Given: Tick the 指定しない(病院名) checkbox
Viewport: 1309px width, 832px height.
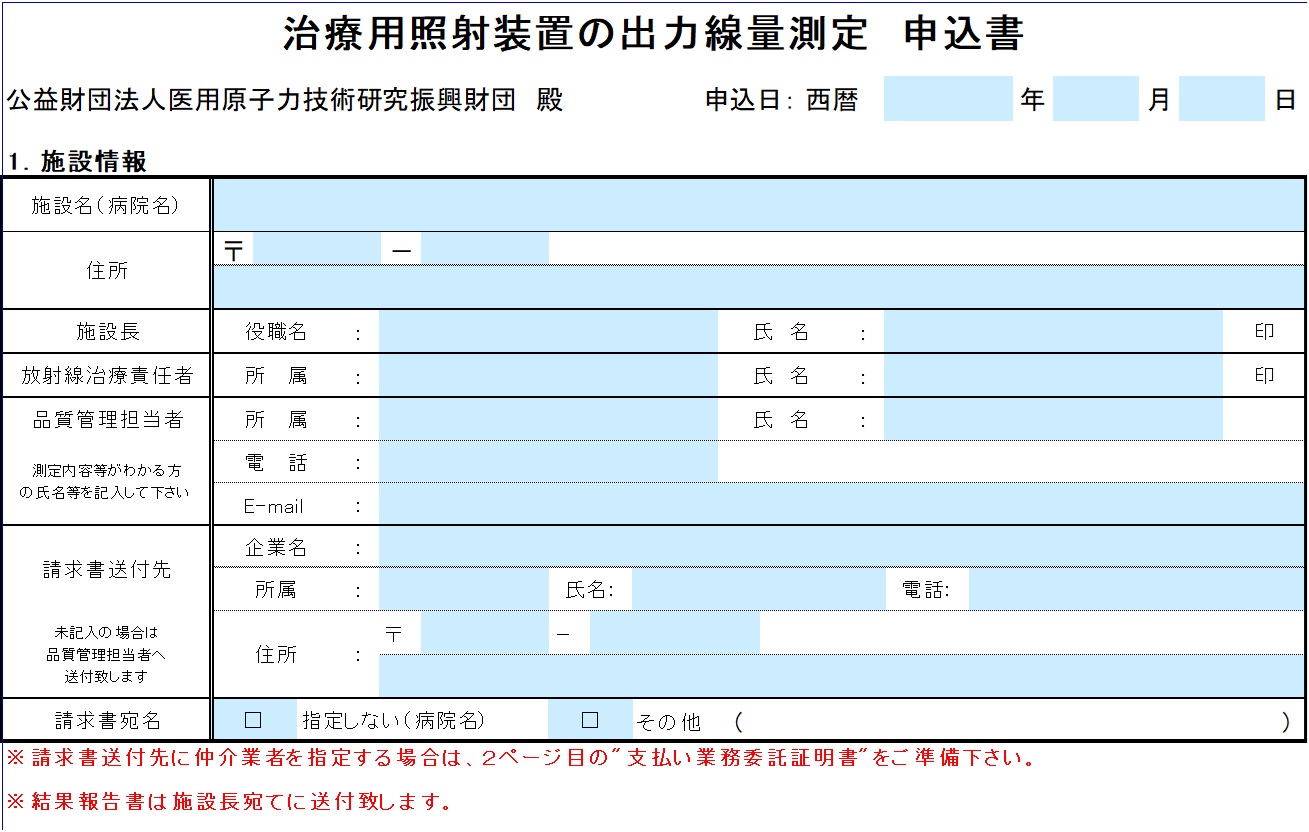Looking at the screenshot, I should (x=253, y=720).
